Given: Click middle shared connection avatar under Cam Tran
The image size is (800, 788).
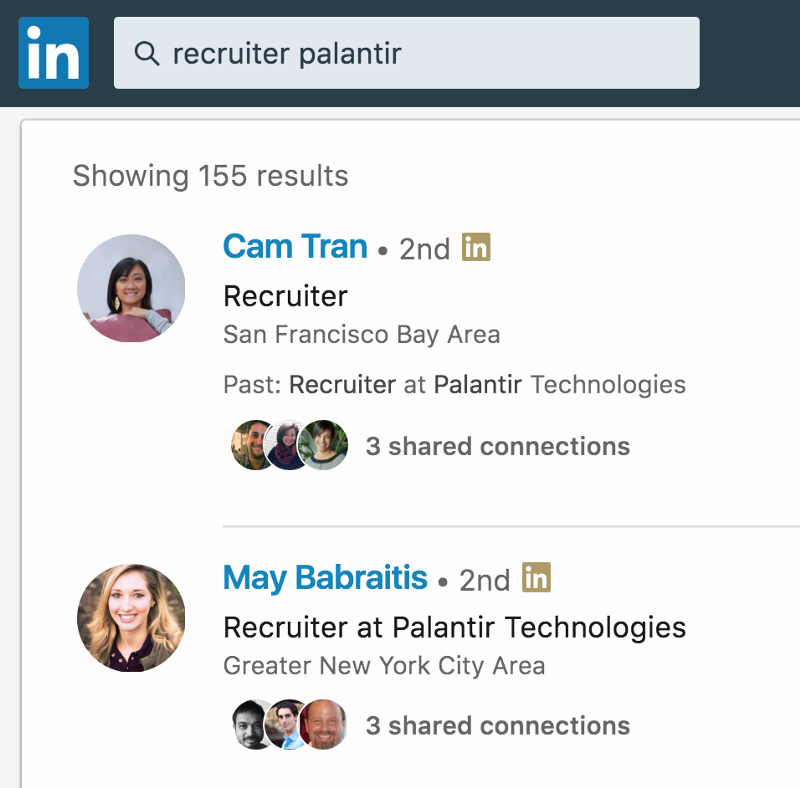Looking at the screenshot, I should pos(287,445).
